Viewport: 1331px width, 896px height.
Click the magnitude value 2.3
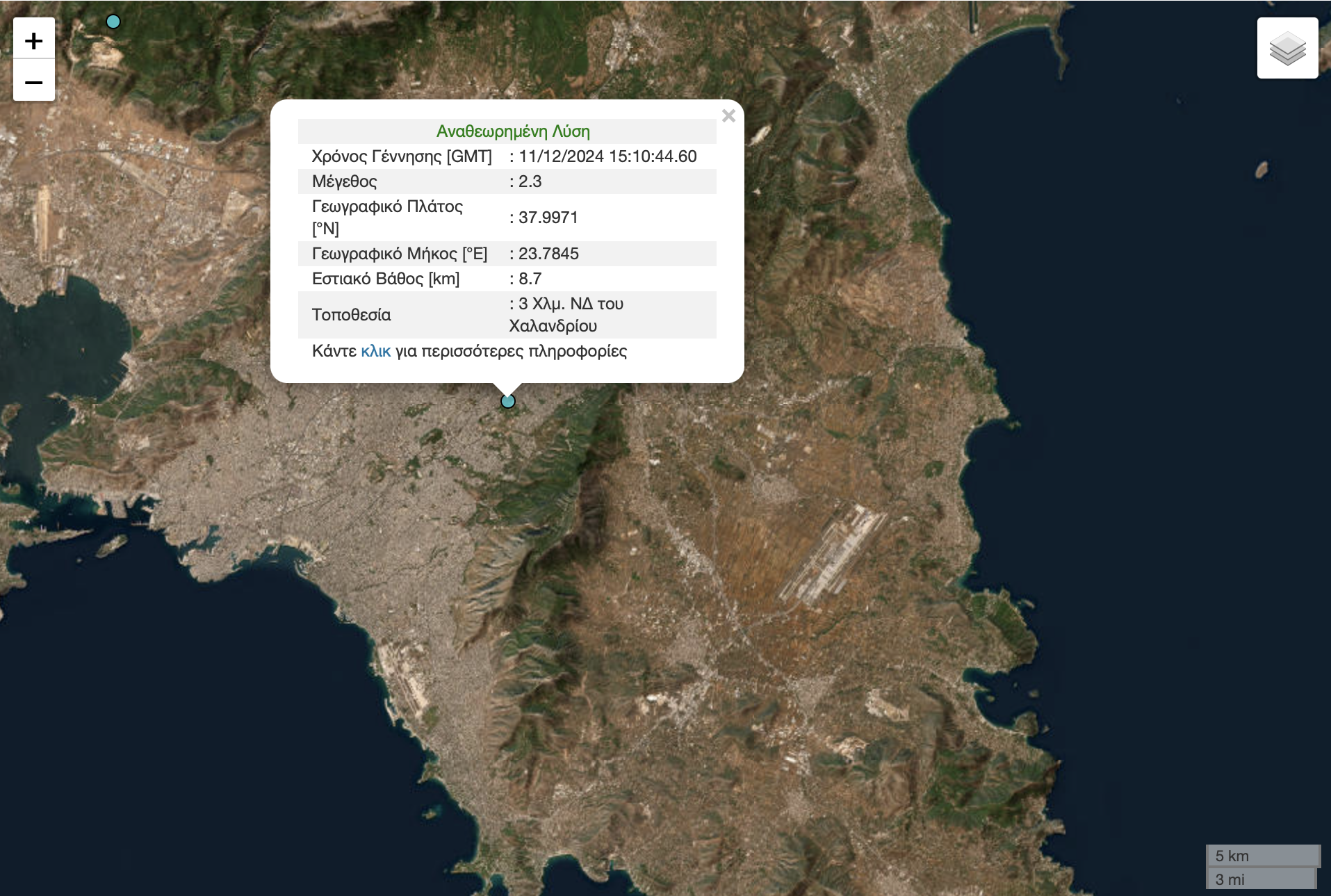tap(530, 181)
